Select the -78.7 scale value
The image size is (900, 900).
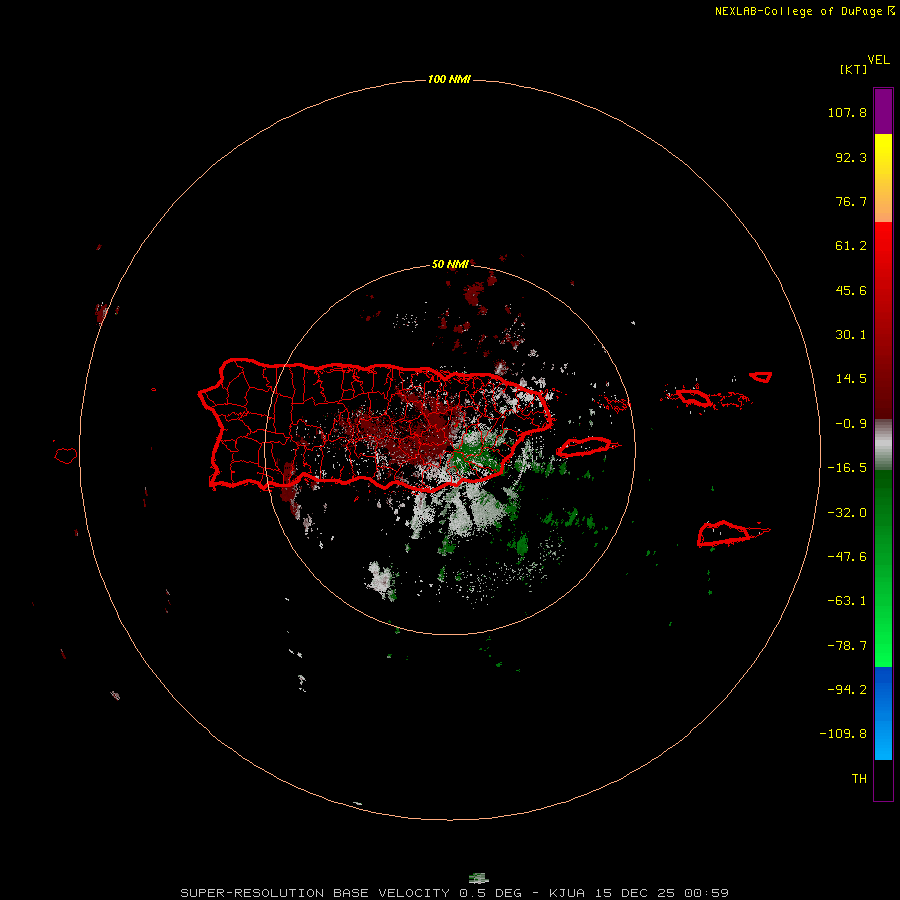click(x=847, y=646)
